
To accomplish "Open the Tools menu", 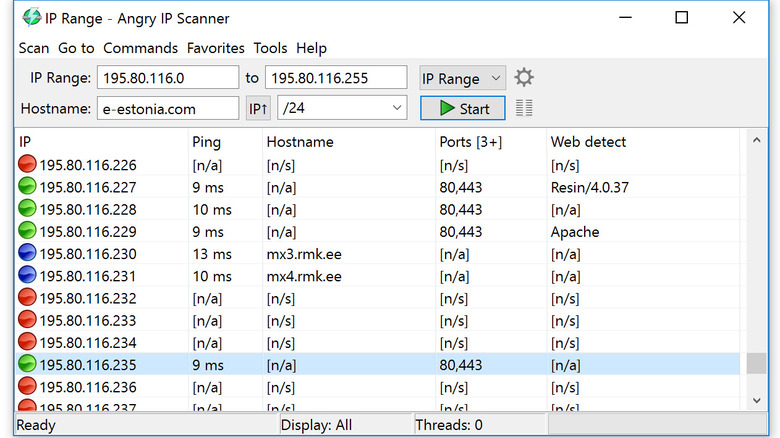I will pyautogui.click(x=270, y=48).
